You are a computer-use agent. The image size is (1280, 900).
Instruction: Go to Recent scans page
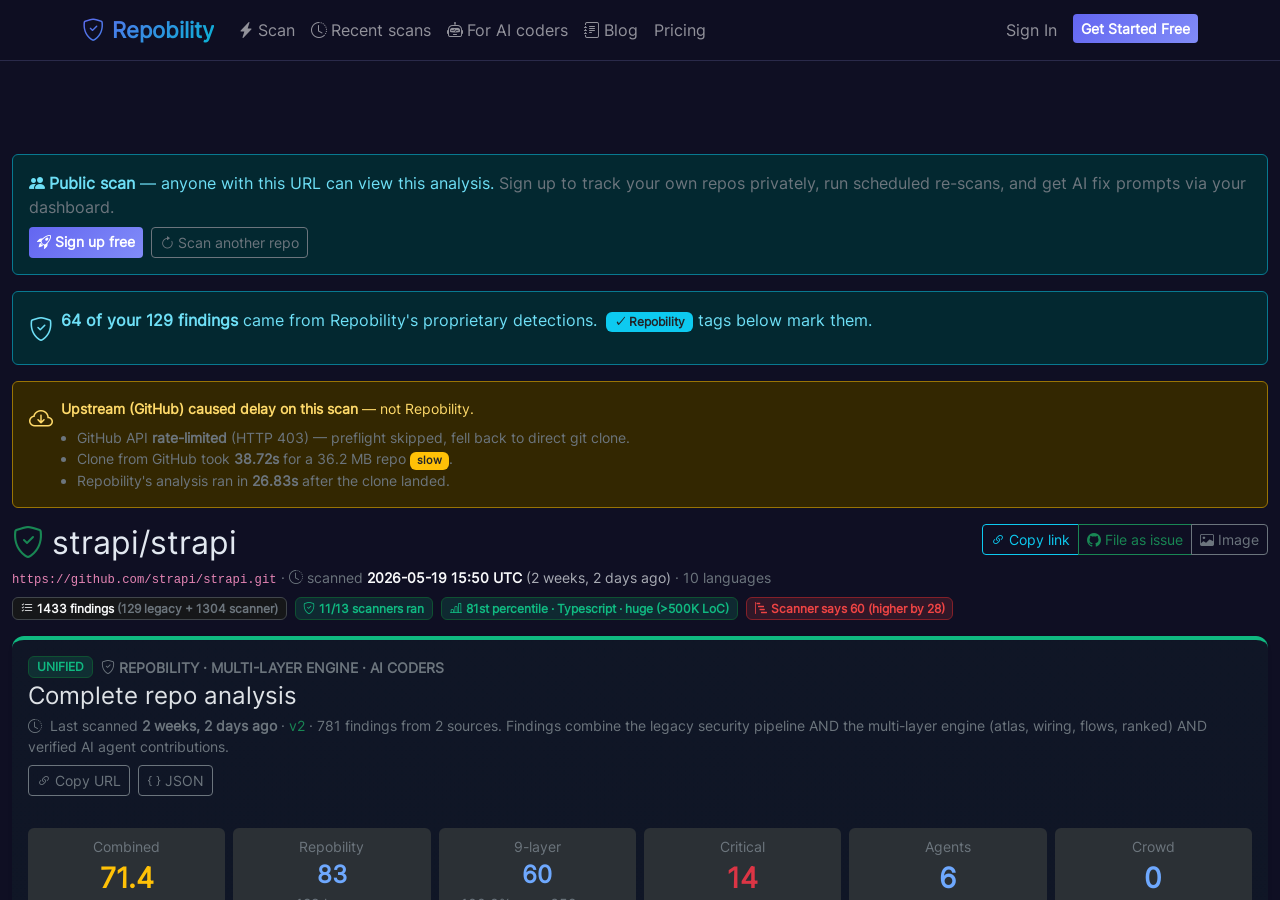coord(371,30)
